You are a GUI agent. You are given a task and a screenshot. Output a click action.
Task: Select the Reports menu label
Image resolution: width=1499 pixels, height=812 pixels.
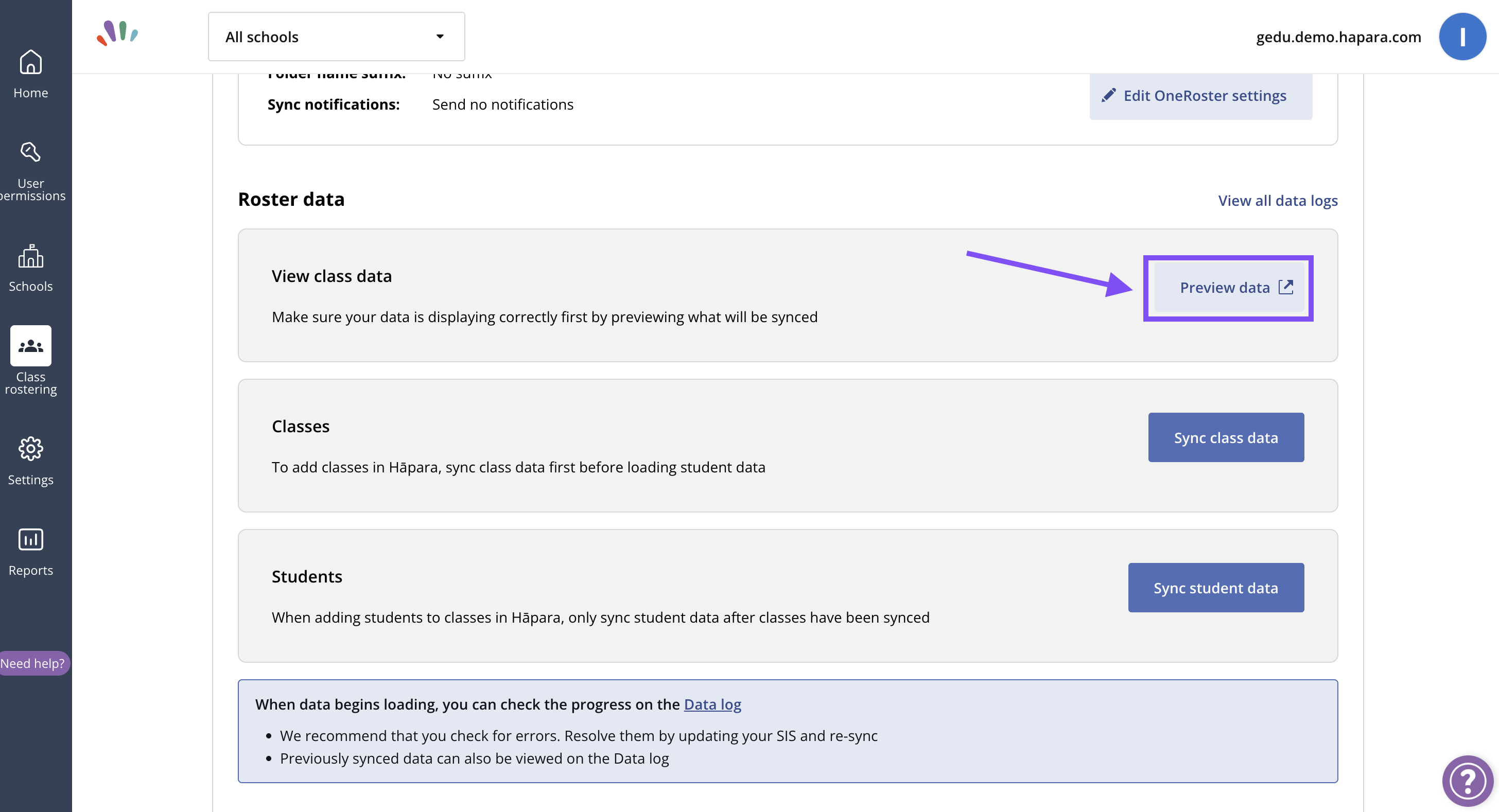(x=30, y=571)
